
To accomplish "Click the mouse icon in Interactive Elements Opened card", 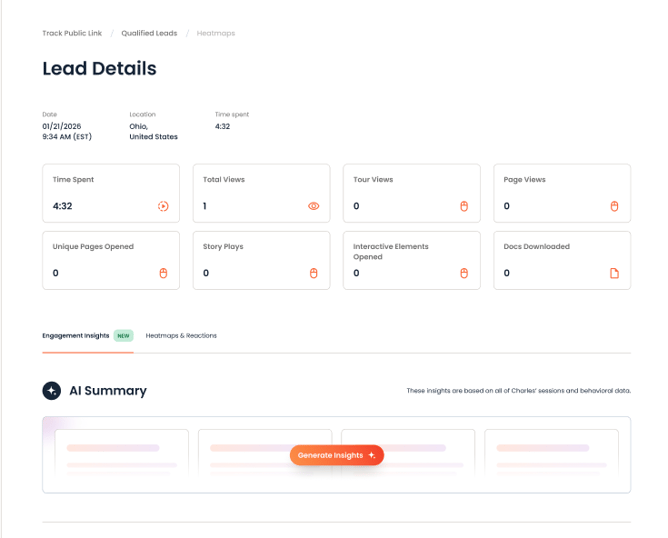I will pos(464,273).
